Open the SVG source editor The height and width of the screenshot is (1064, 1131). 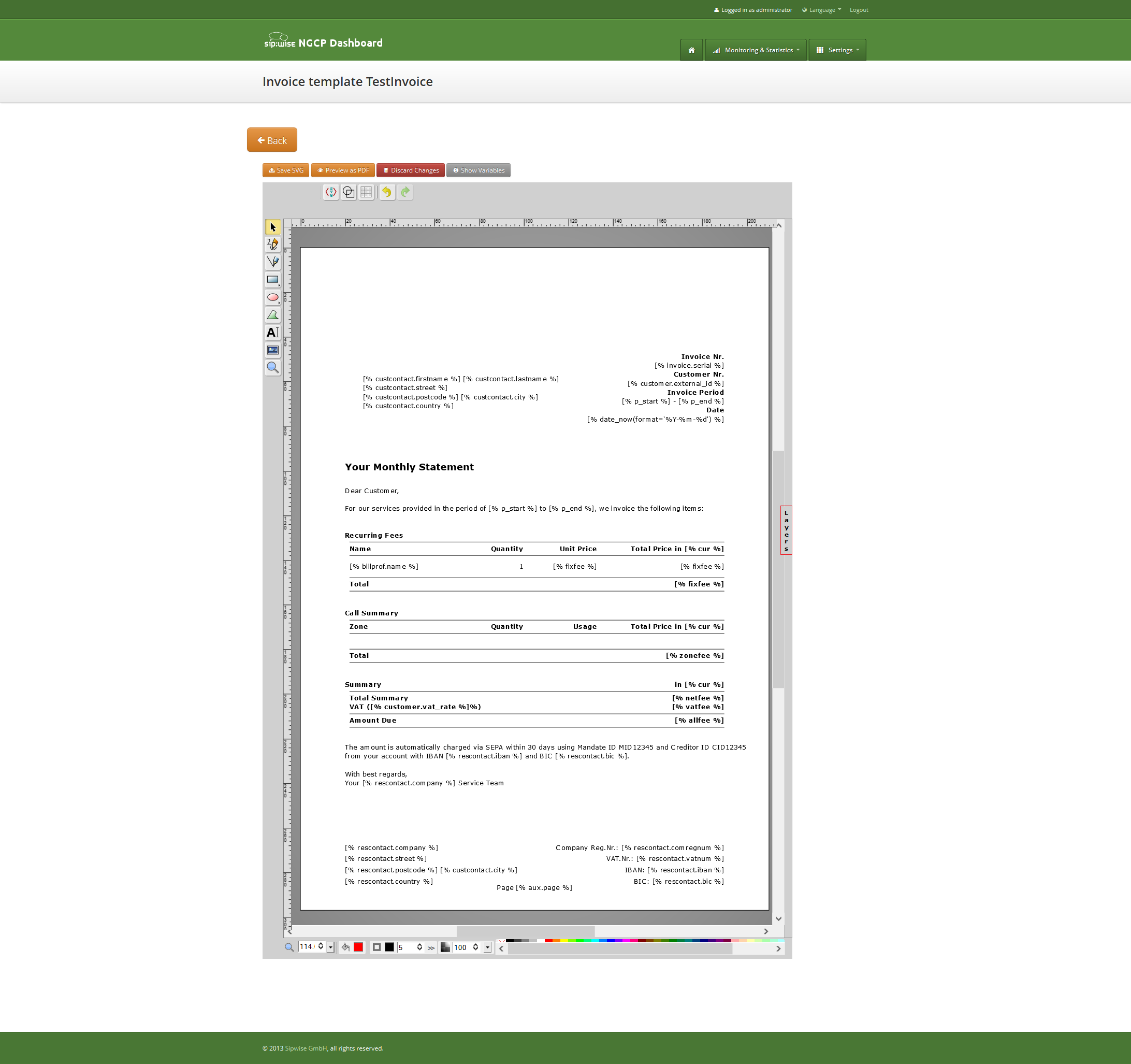(330, 192)
